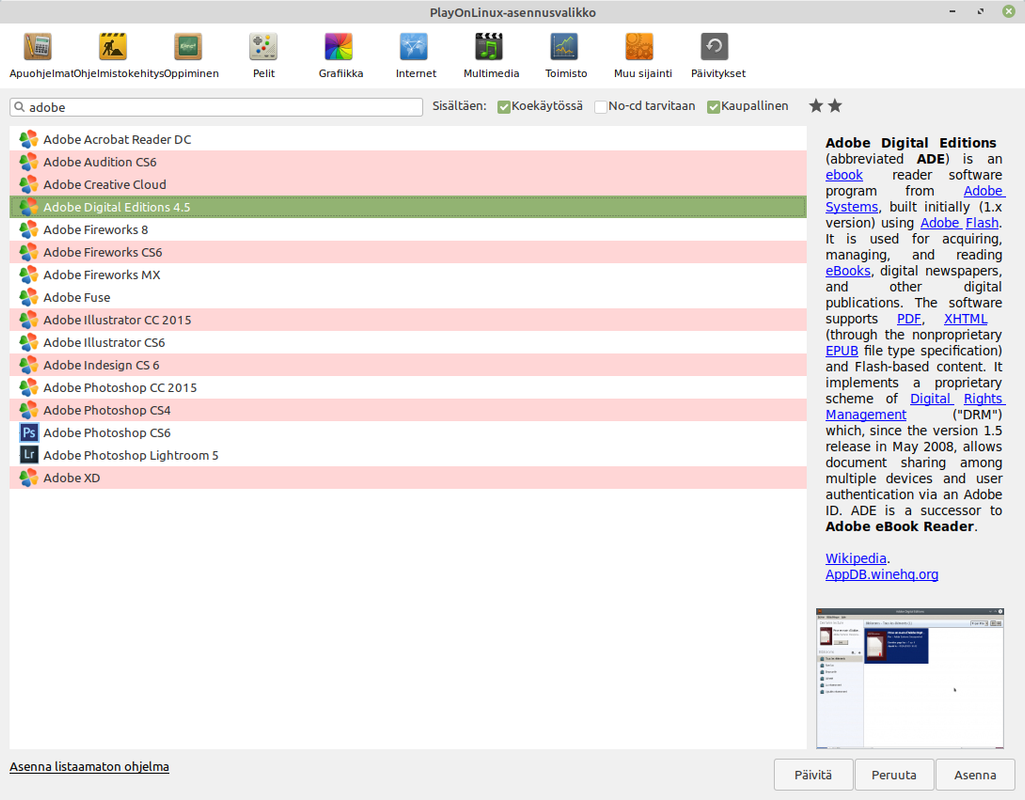Select Adobe Digital Editions 4.5 entry
The width and height of the screenshot is (1025, 800).
tap(408, 207)
